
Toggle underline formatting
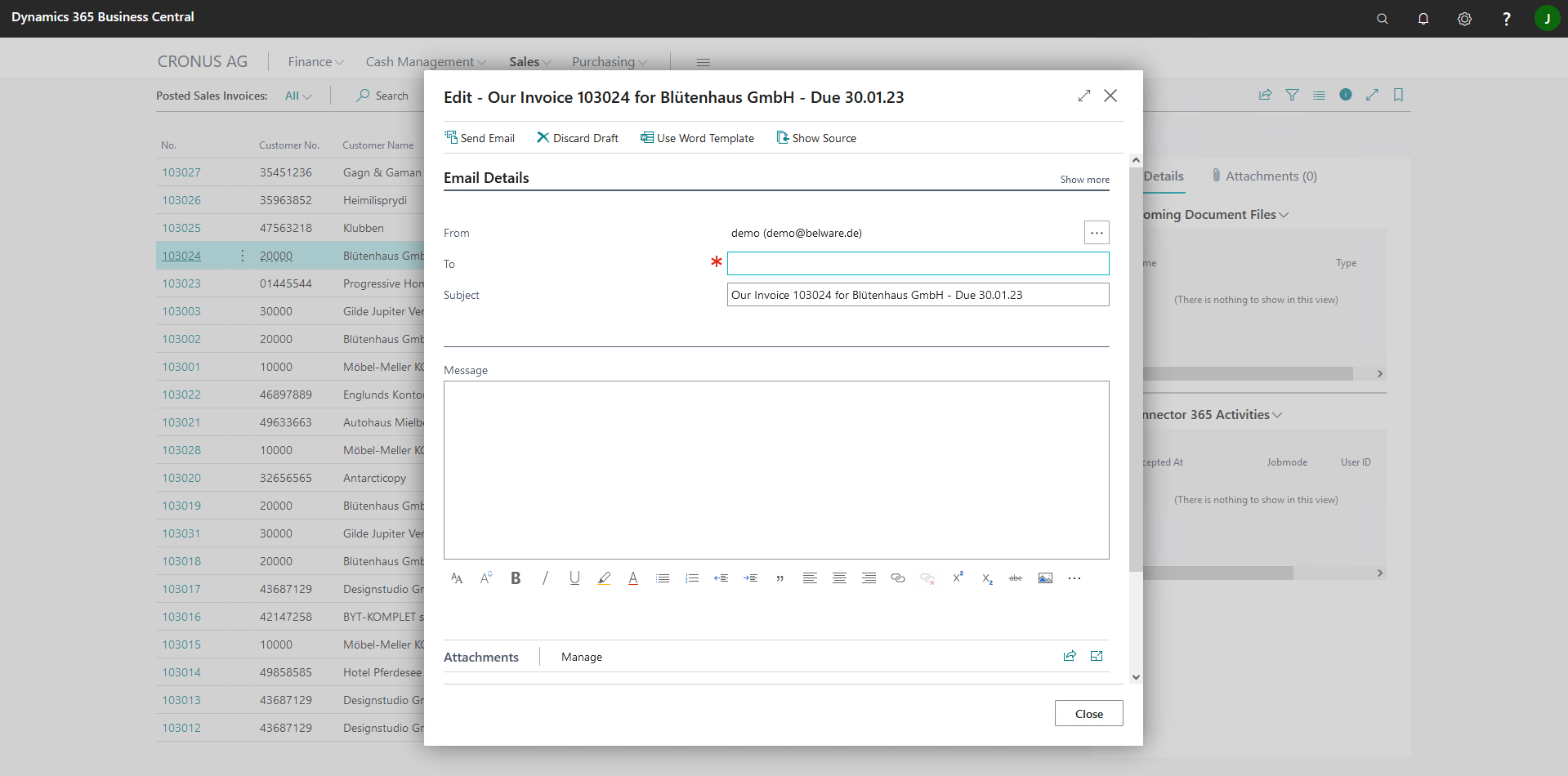click(574, 578)
